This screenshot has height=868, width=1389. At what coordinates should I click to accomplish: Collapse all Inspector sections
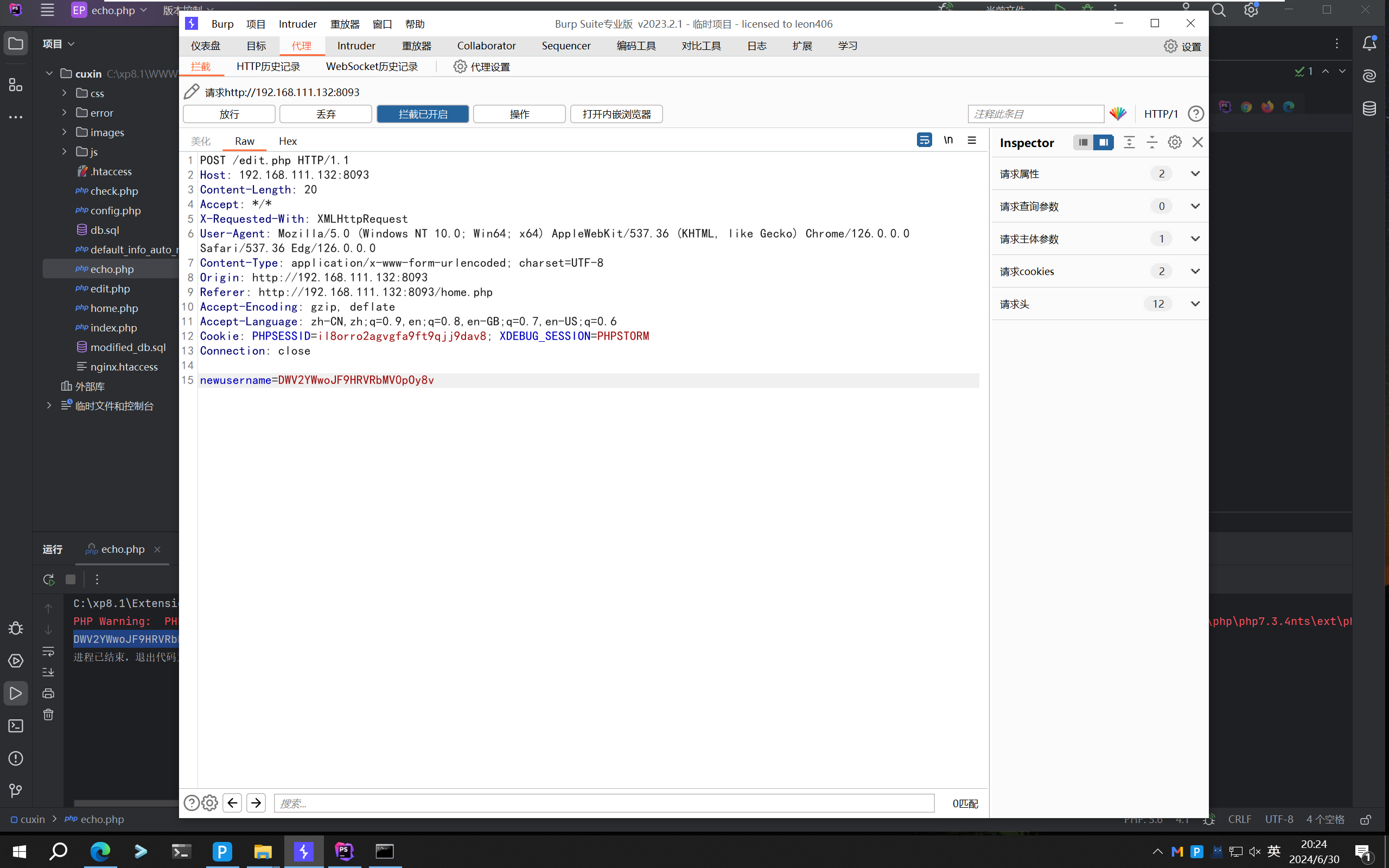click(1152, 142)
